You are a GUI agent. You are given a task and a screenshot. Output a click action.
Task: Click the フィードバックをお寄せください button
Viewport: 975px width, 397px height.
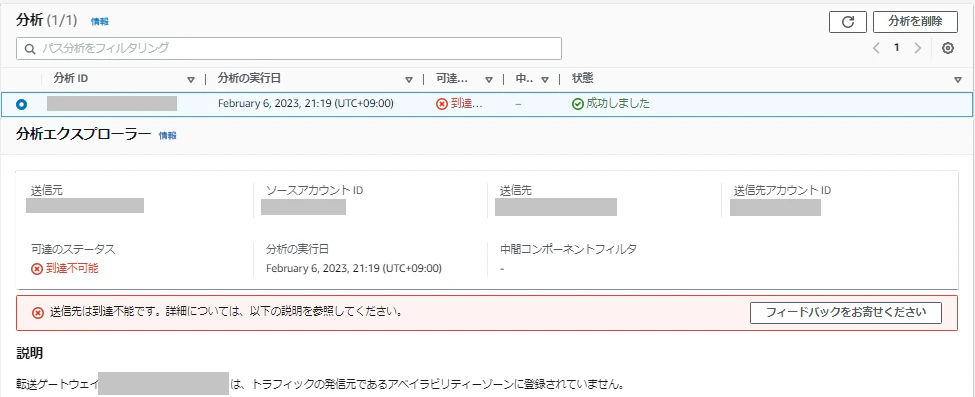(x=846, y=312)
